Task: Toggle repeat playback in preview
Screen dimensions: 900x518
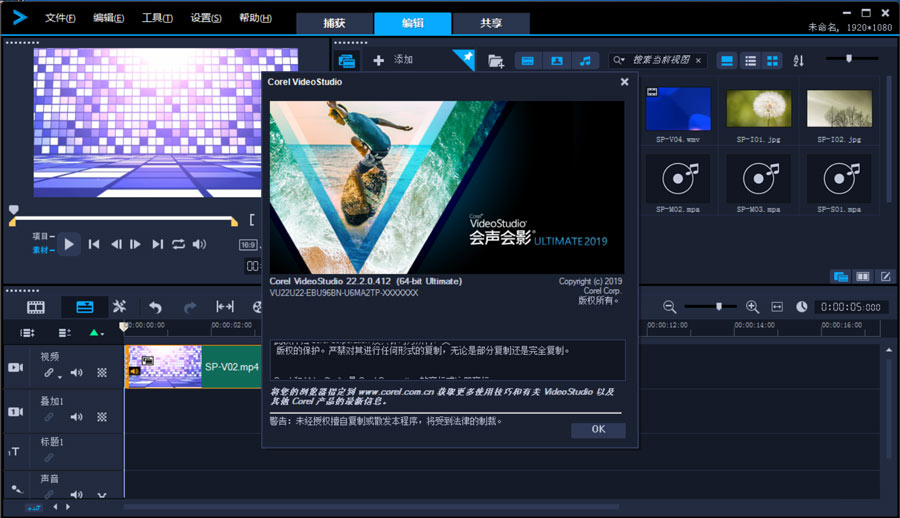Action: click(x=178, y=244)
